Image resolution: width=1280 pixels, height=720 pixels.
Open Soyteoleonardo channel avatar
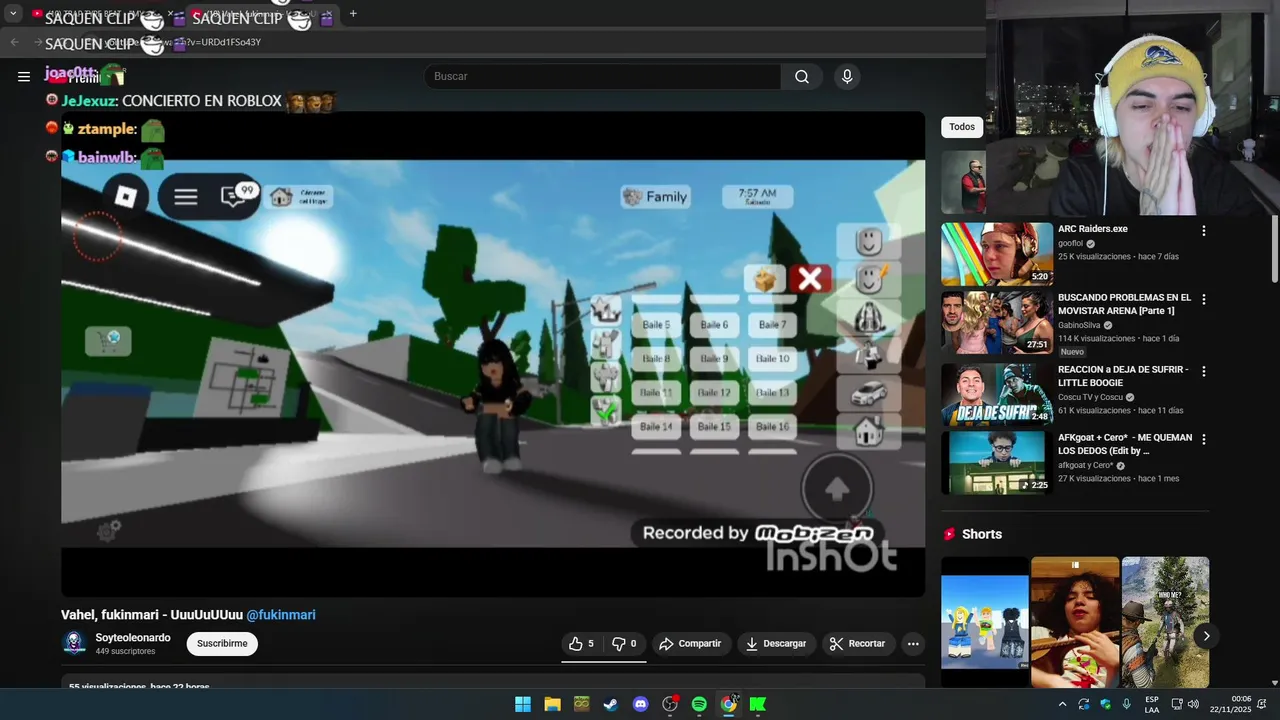click(x=75, y=644)
